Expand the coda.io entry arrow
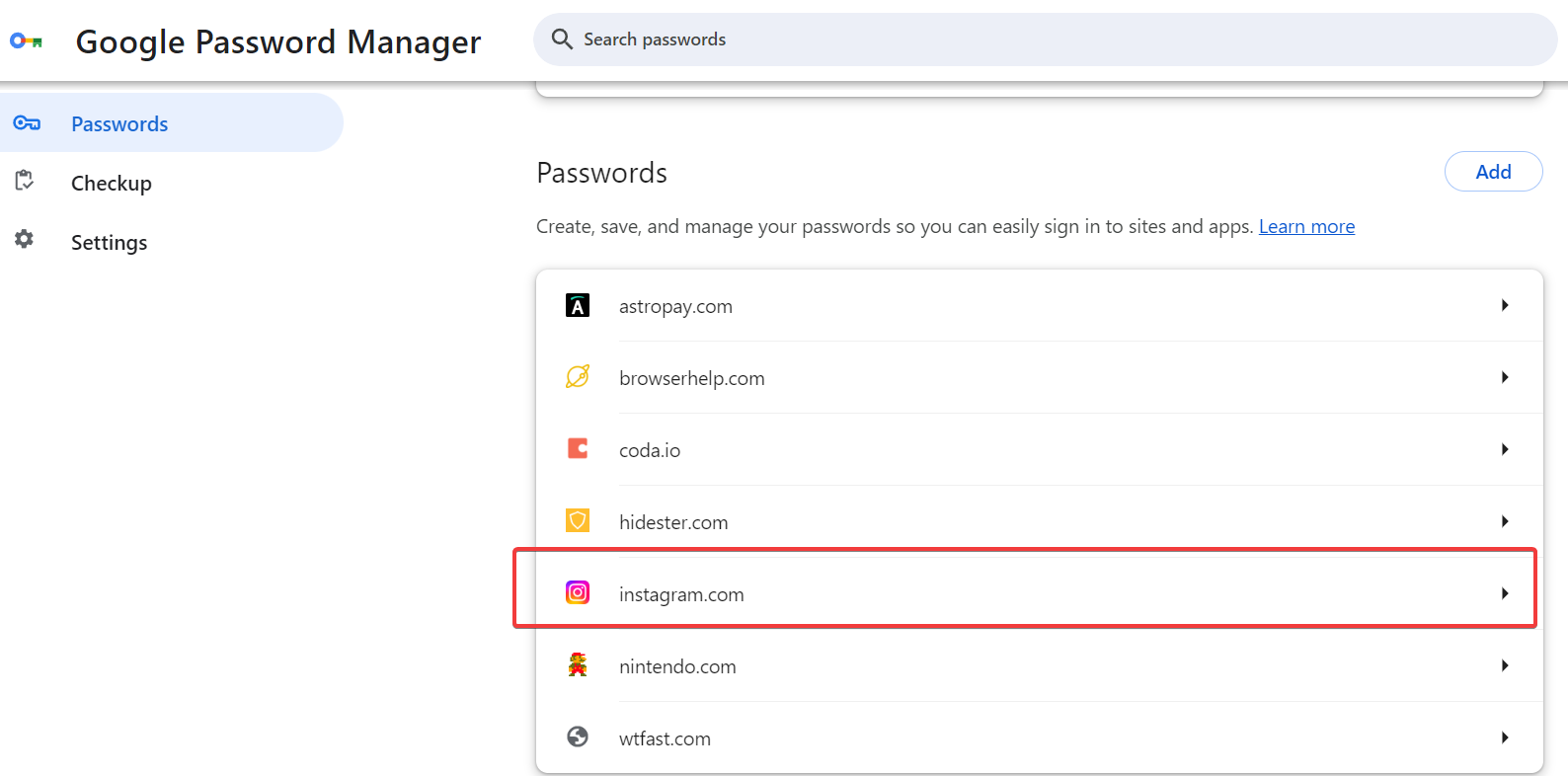Screen dimensions: 1568x776 (1505, 449)
